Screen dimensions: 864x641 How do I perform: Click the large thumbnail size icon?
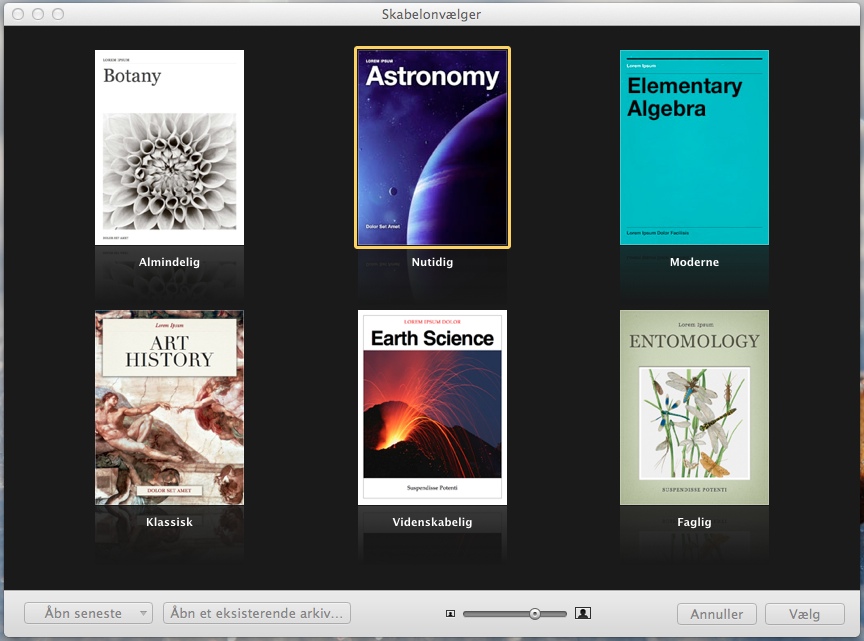tap(583, 613)
